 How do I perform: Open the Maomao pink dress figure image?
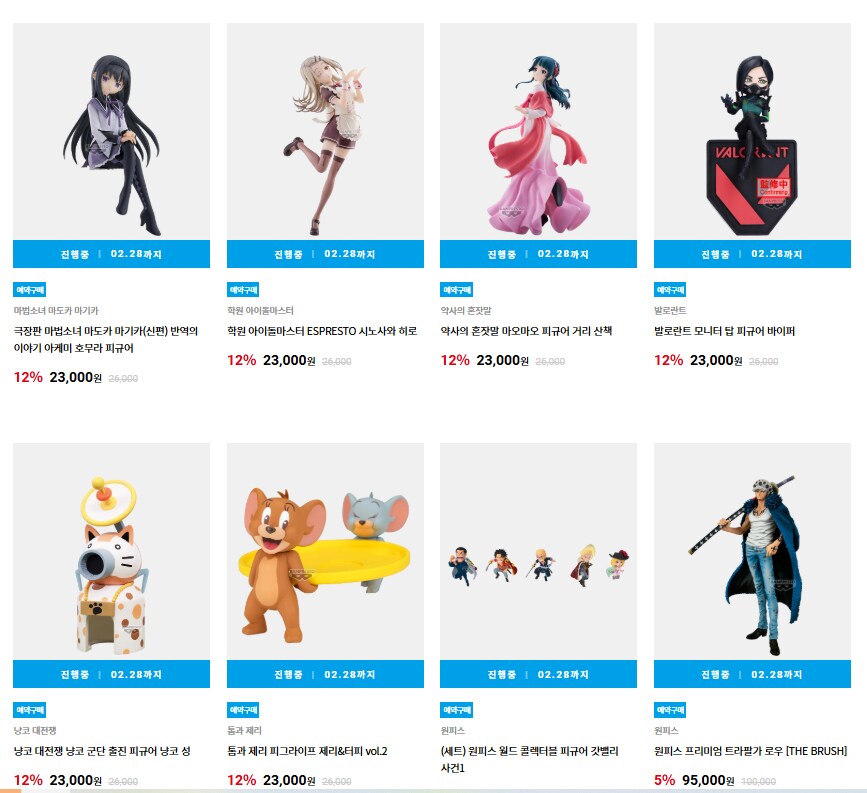(539, 132)
